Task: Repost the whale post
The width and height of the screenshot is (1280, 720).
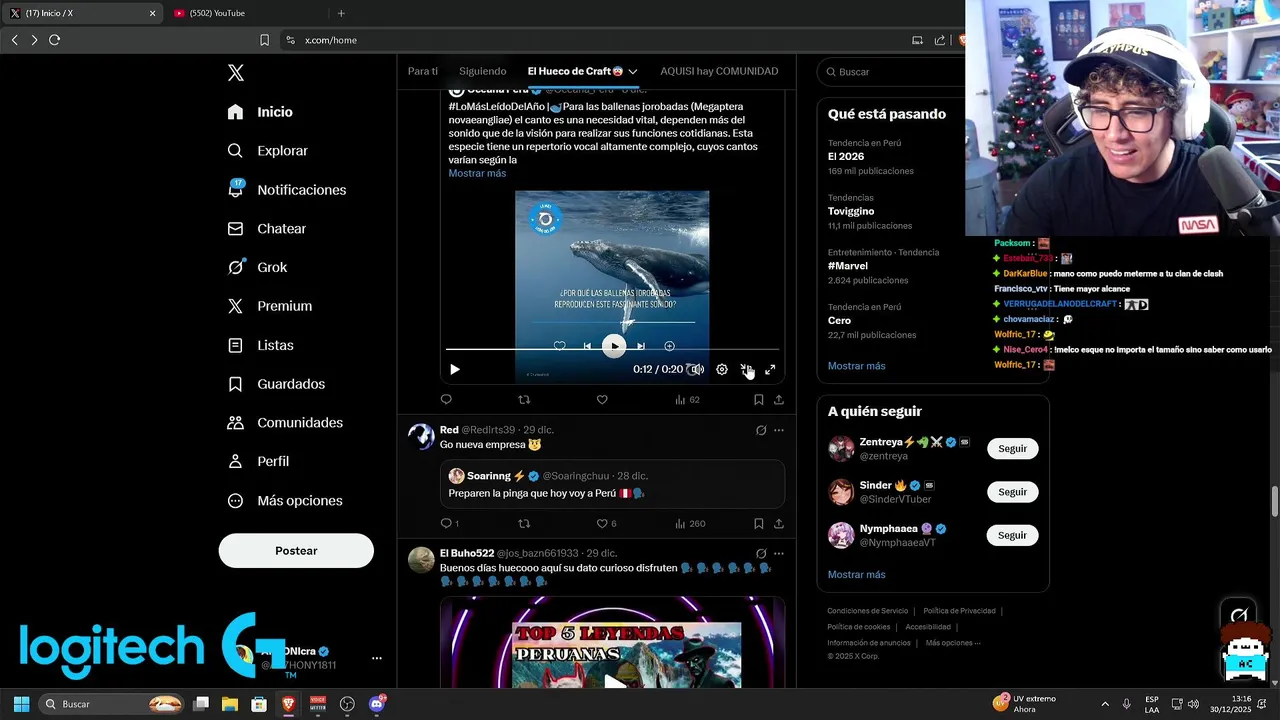Action: coord(524,400)
